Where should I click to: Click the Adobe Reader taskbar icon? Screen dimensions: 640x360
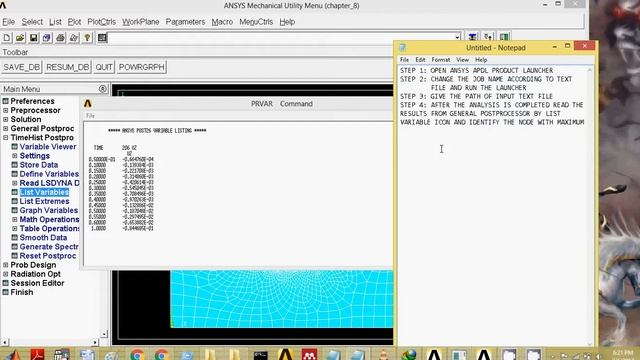click(x=37, y=354)
